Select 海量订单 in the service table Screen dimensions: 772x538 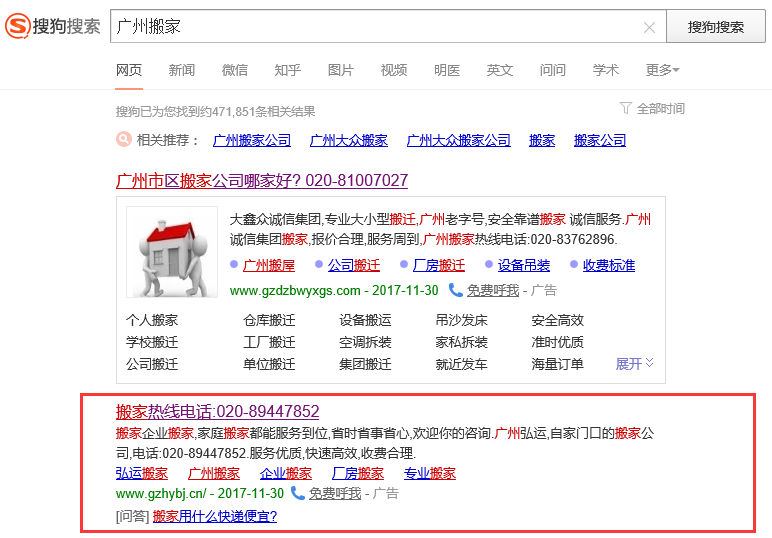557,364
